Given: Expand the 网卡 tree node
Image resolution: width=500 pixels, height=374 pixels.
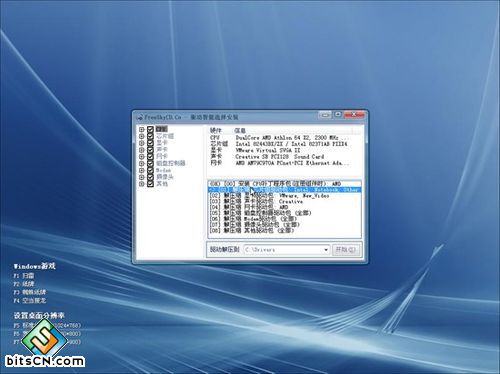Looking at the screenshot, I should click(142, 157).
